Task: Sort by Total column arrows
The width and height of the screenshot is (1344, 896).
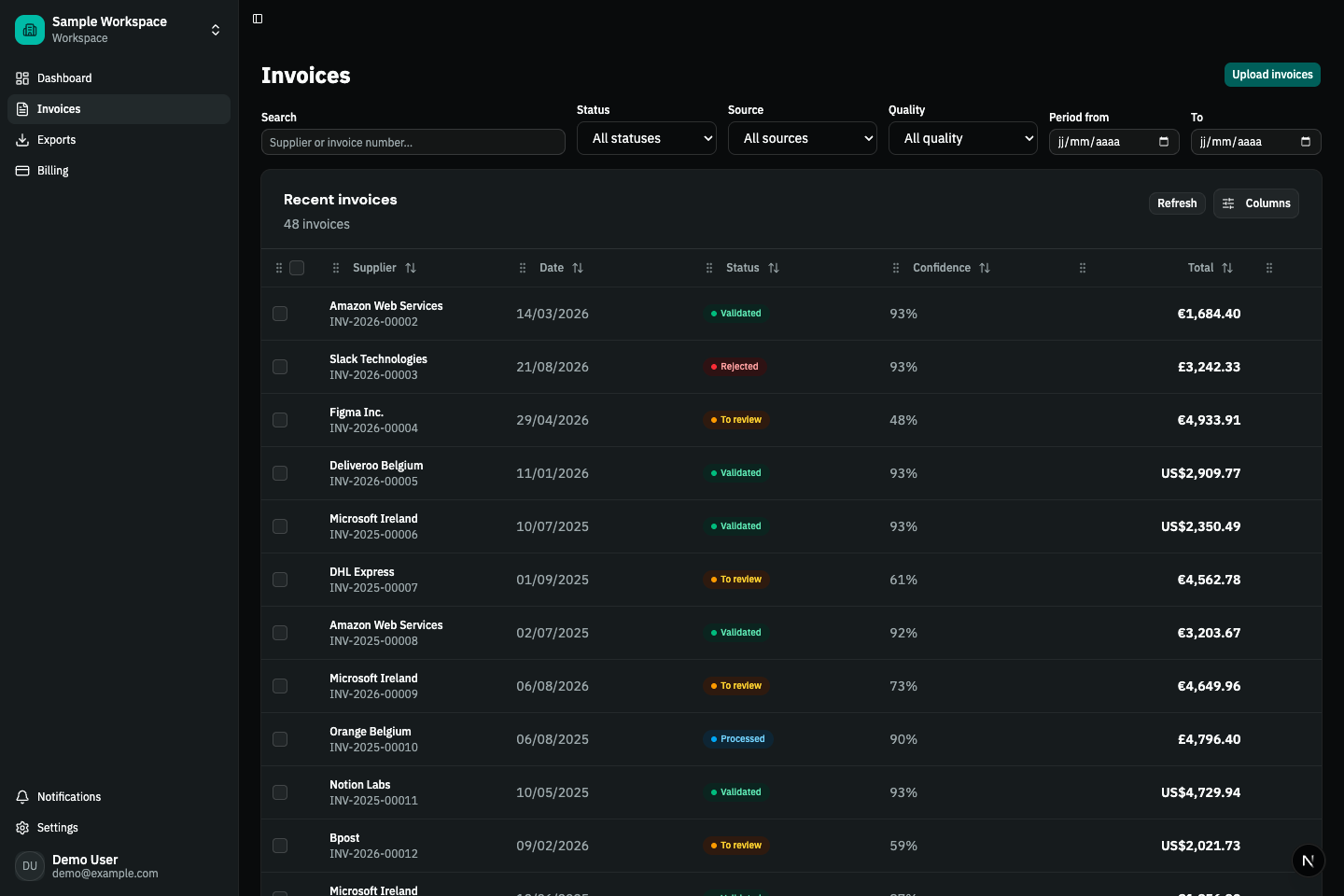Action: pos(1227,268)
